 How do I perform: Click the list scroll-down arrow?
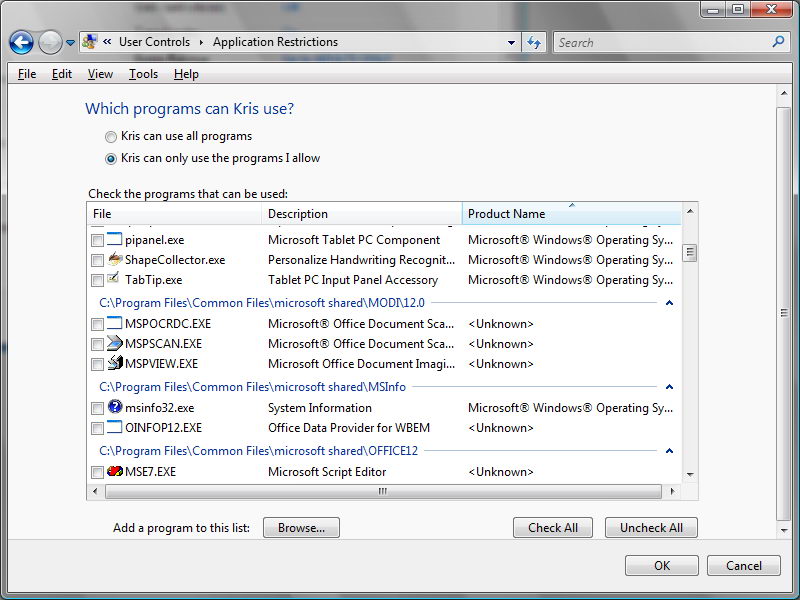690,474
